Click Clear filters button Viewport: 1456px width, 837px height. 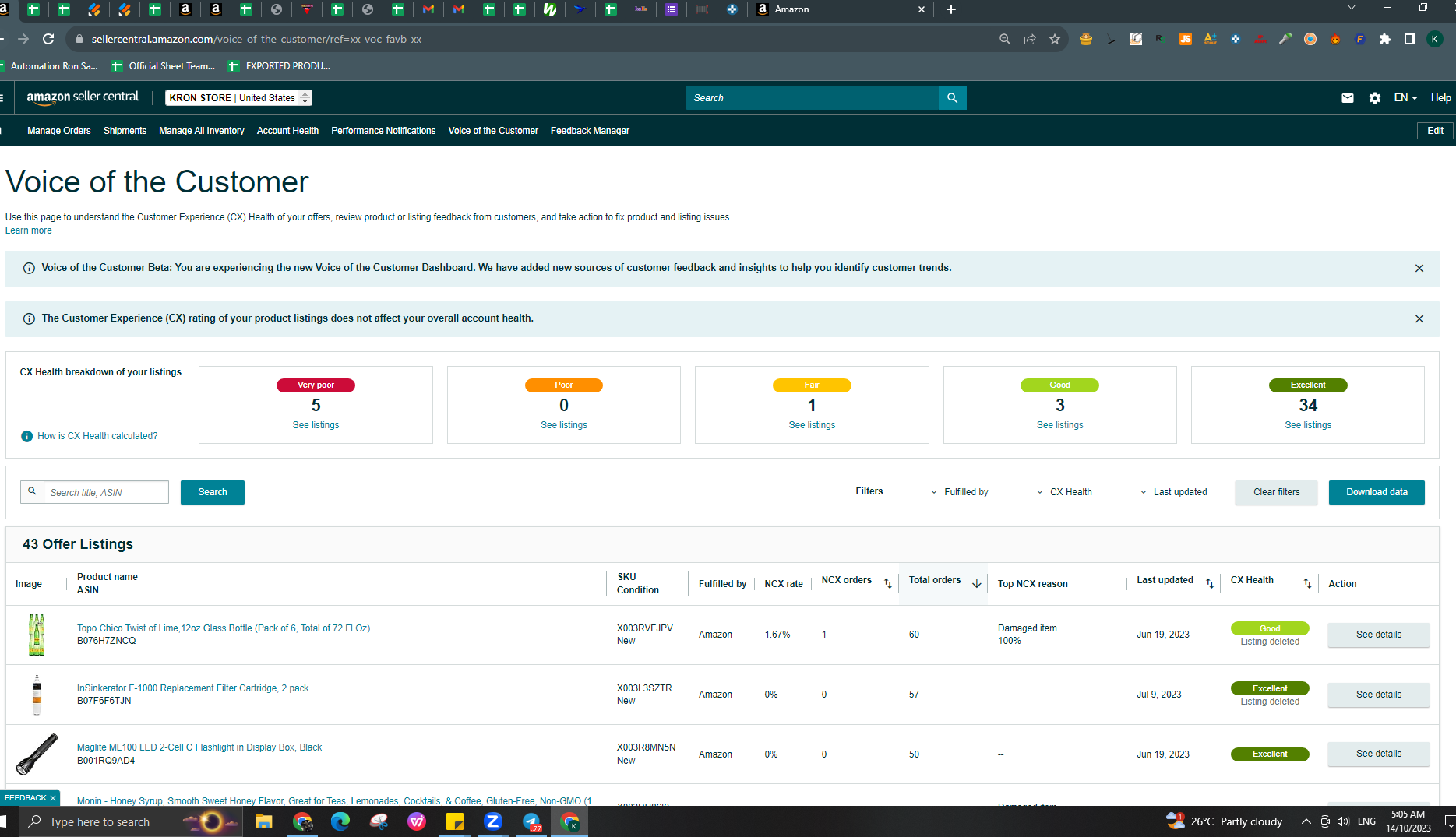click(1276, 492)
